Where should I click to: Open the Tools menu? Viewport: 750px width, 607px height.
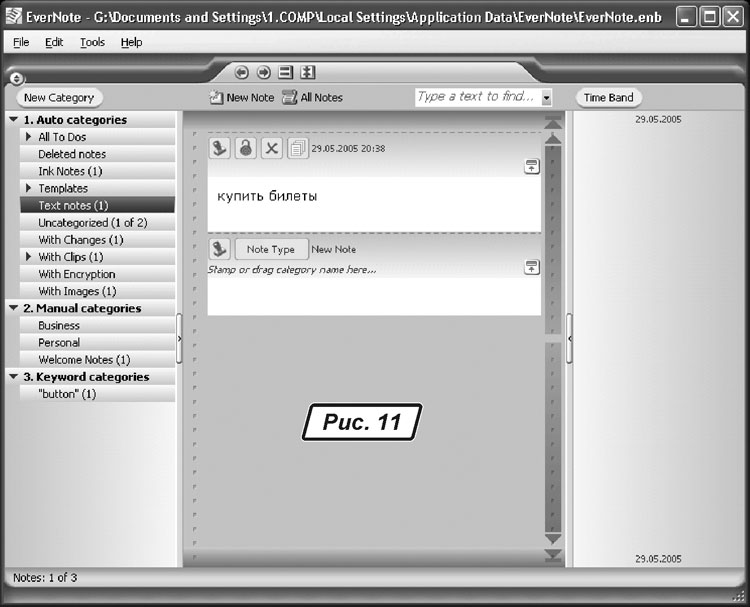92,42
